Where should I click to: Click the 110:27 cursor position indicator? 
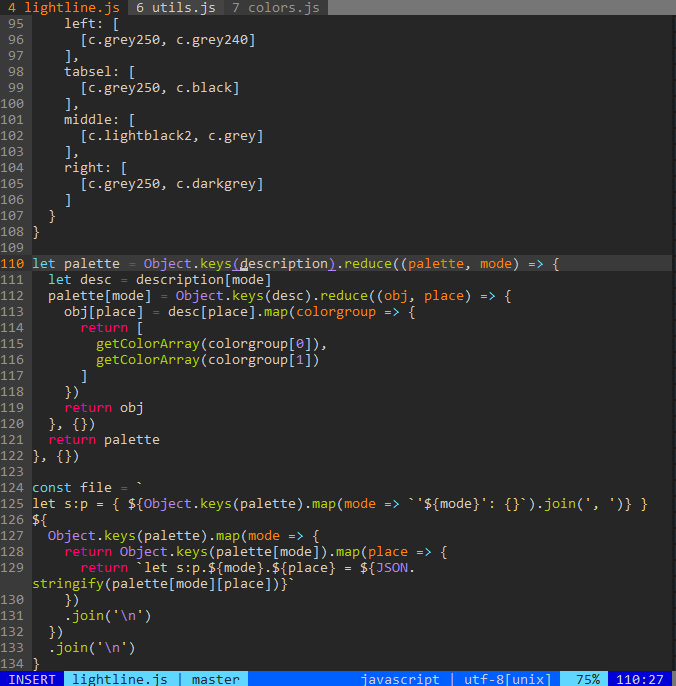click(x=640, y=679)
